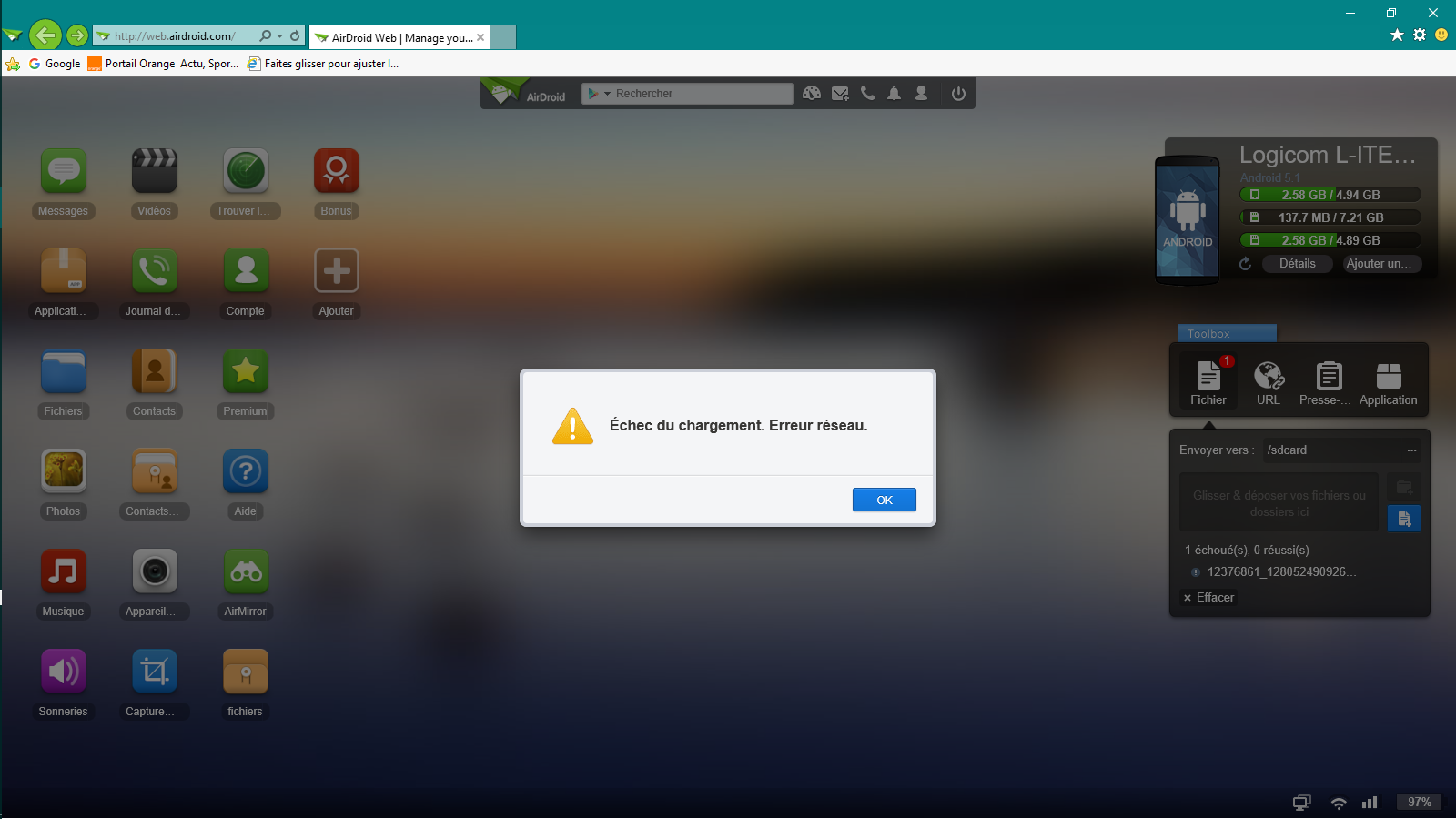Open the Contacts address book icon
This screenshot has height=819, width=1456.
click(155, 371)
